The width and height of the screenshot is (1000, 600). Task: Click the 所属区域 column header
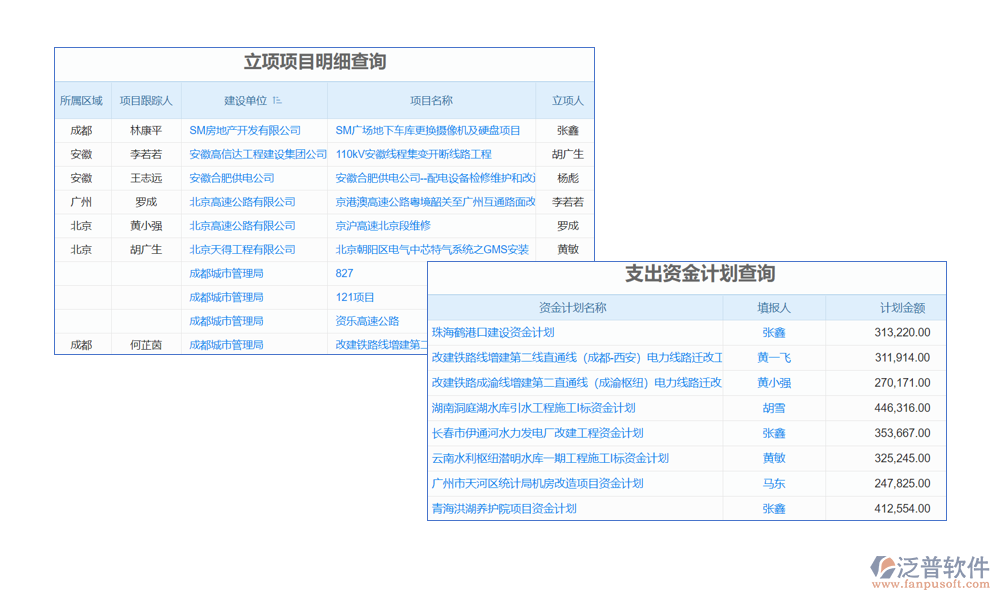click(81, 101)
